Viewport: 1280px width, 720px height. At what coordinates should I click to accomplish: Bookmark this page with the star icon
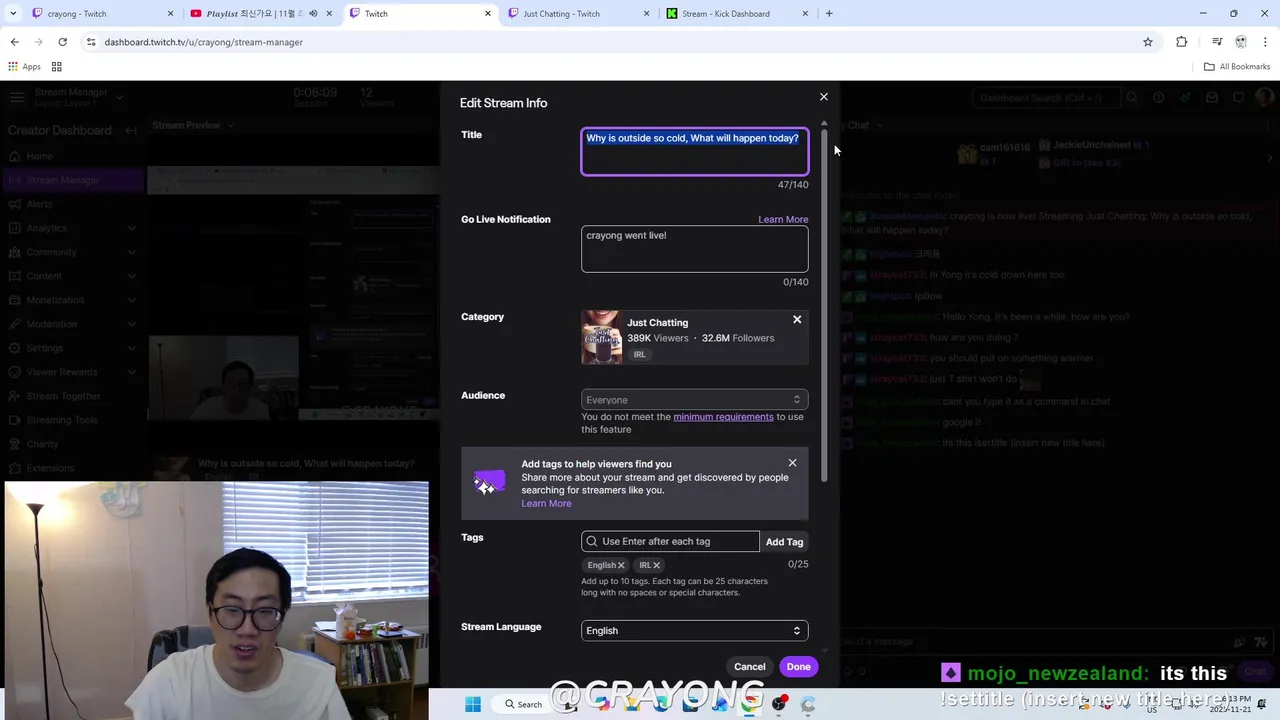coord(1148,42)
